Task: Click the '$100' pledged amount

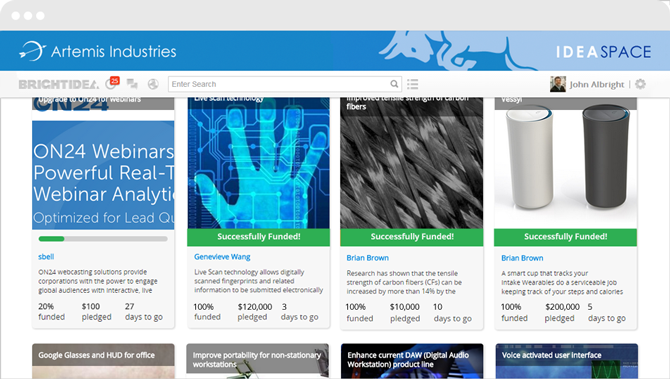Action: (91, 306)
